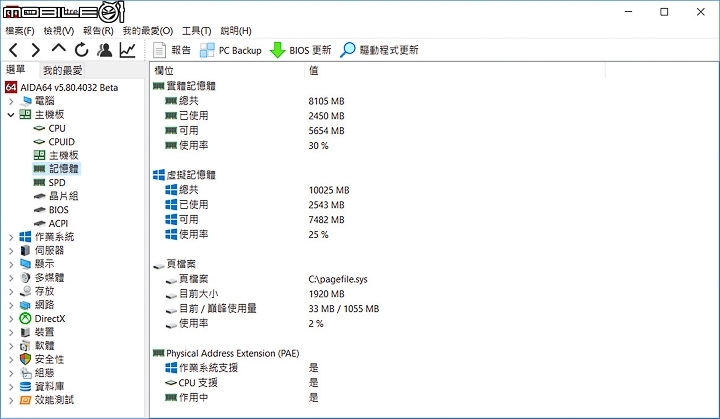Expand the 裝置 tree node
Viewport: 720px width, 419px height.
pos(11,332)
